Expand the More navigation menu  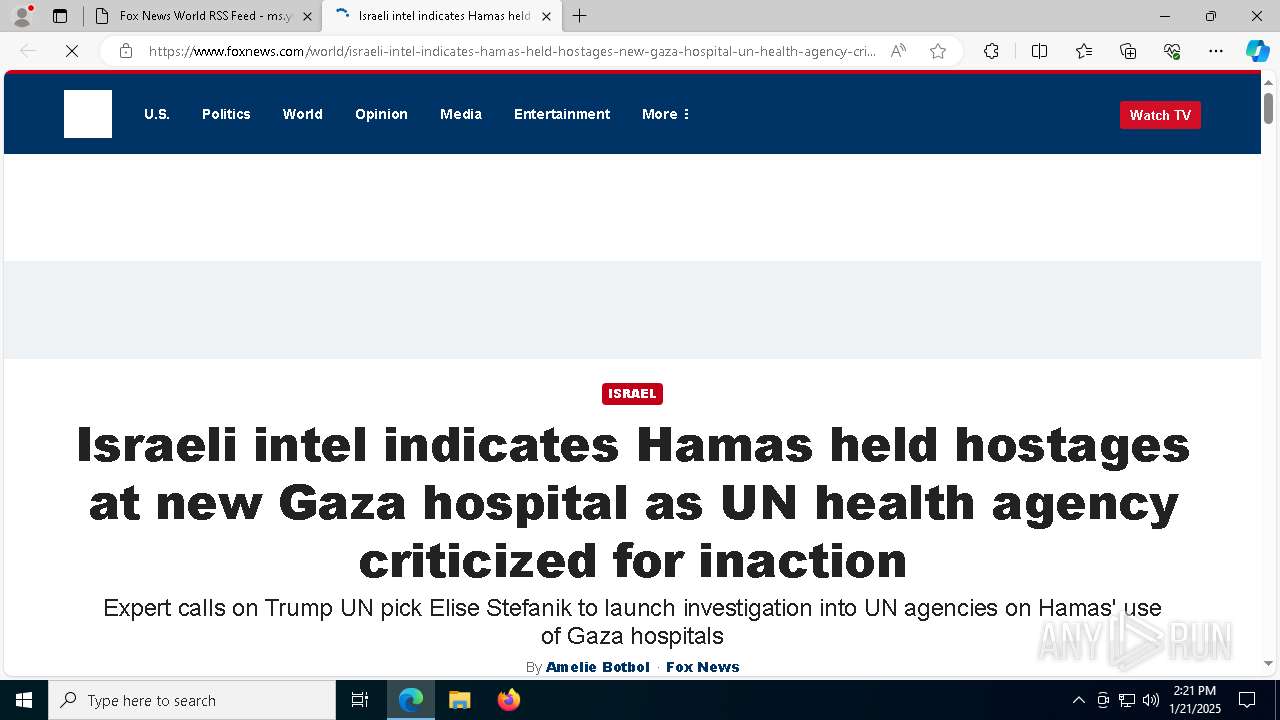coord(666,114)
